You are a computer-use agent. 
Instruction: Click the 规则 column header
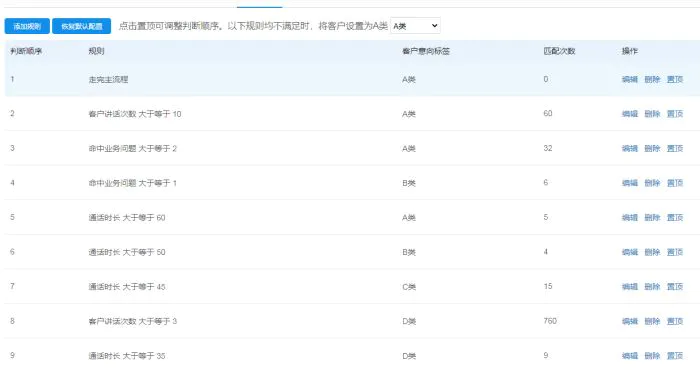pos(96,51)
